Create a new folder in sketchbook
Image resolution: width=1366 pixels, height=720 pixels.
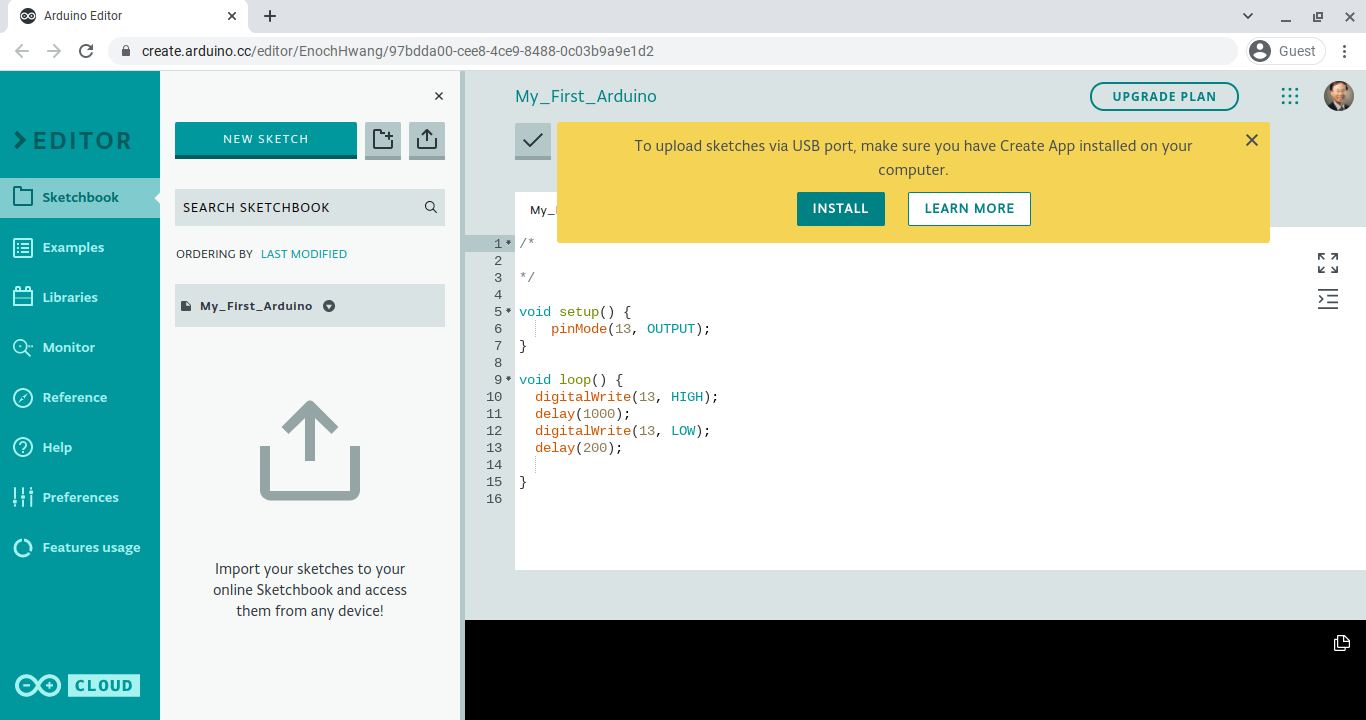383,140
